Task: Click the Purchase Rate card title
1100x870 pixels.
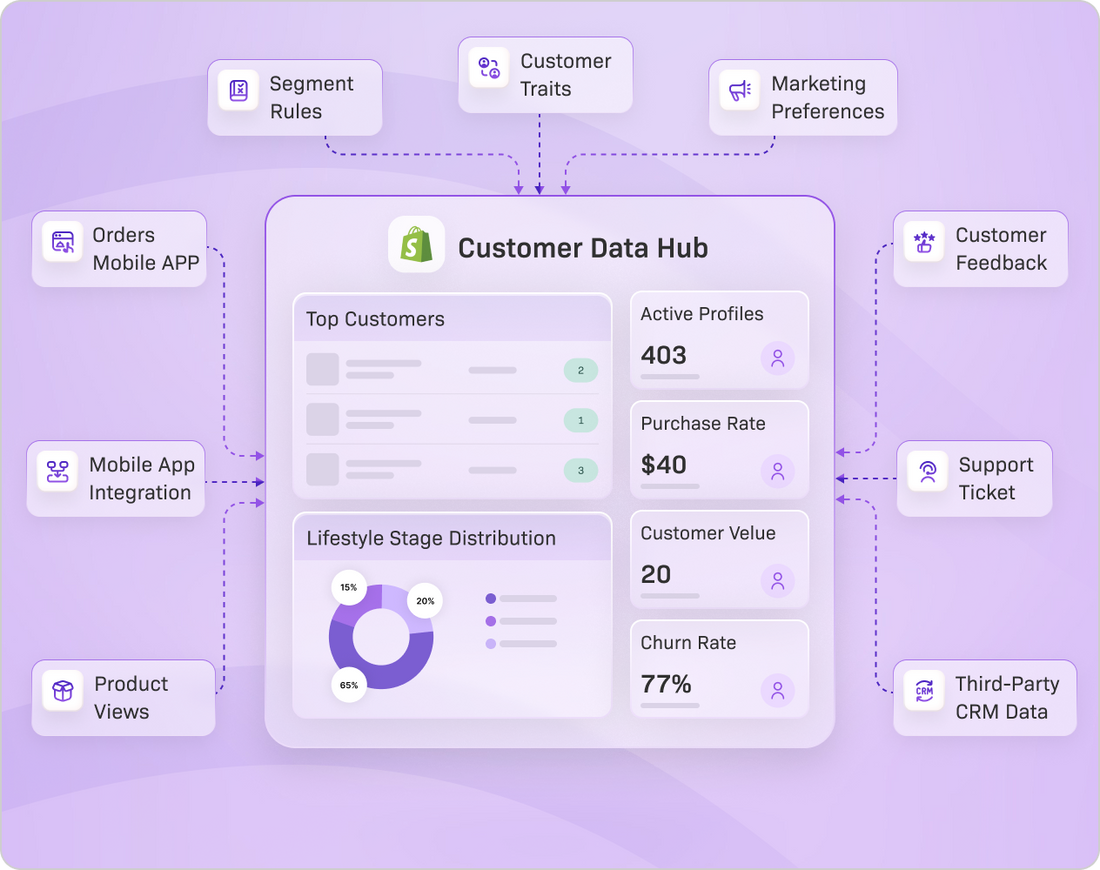Action: click(703, 423)
